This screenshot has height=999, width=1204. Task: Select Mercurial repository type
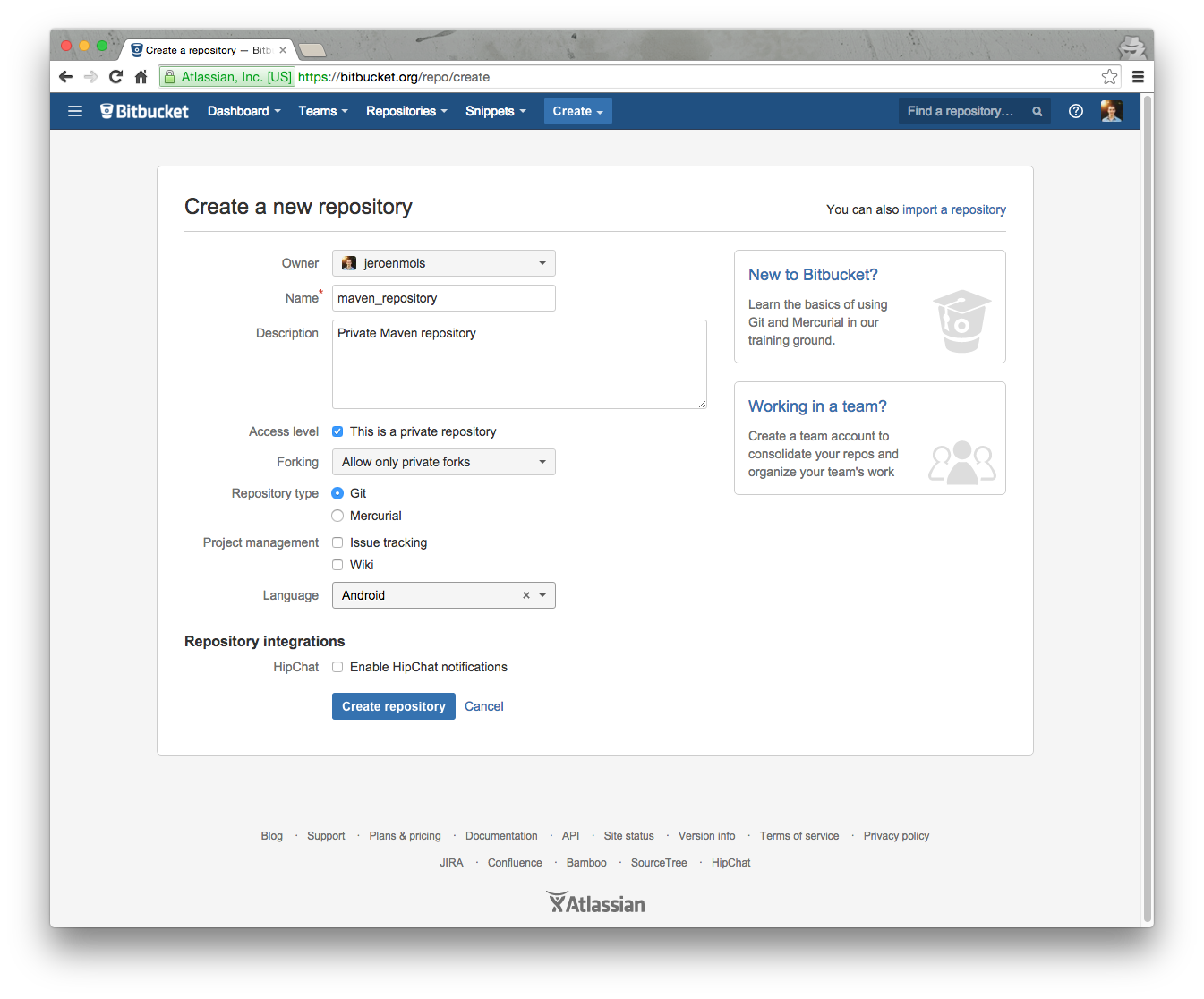click(x=337, y=516)
